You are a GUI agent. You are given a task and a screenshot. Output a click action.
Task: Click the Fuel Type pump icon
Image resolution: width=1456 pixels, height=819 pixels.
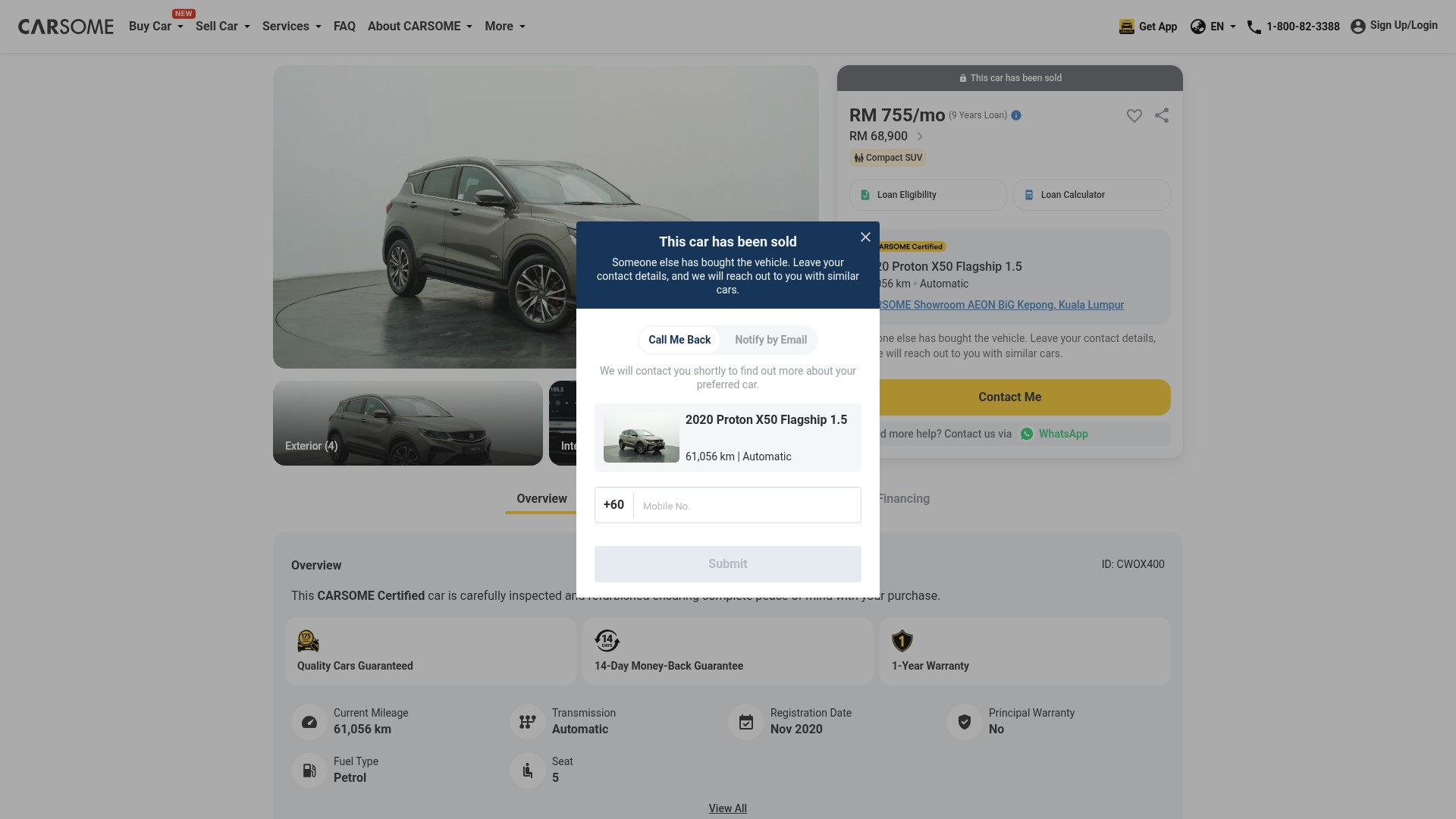(309, 770)
